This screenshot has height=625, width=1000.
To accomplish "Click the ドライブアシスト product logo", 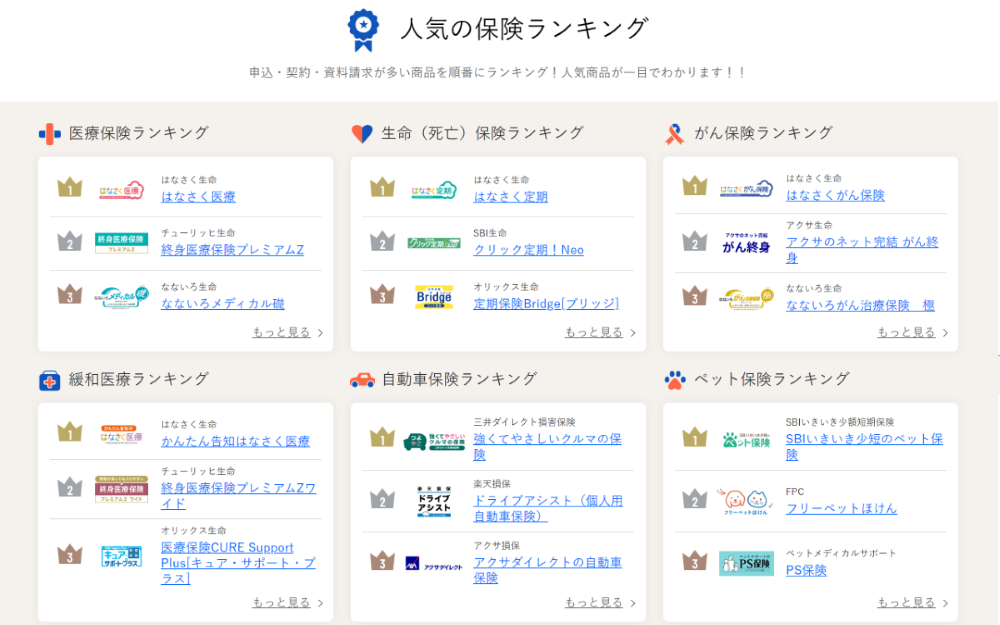I will click(x=434, y=502).
